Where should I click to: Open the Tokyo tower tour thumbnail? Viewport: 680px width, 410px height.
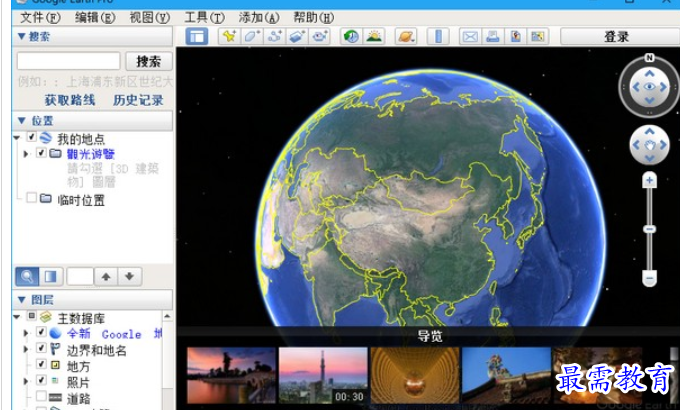click(323, 375)
